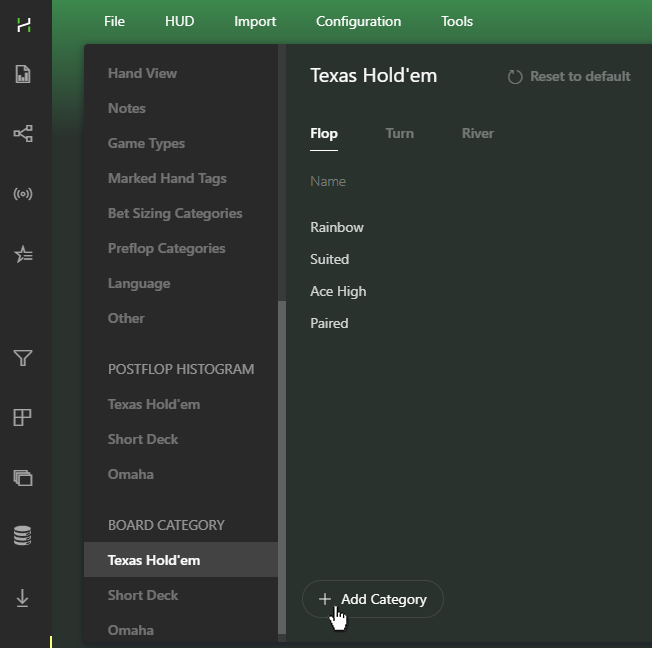Click the download arrow icon
Screen dimensions: 652x648
click(x=22, y=598)
